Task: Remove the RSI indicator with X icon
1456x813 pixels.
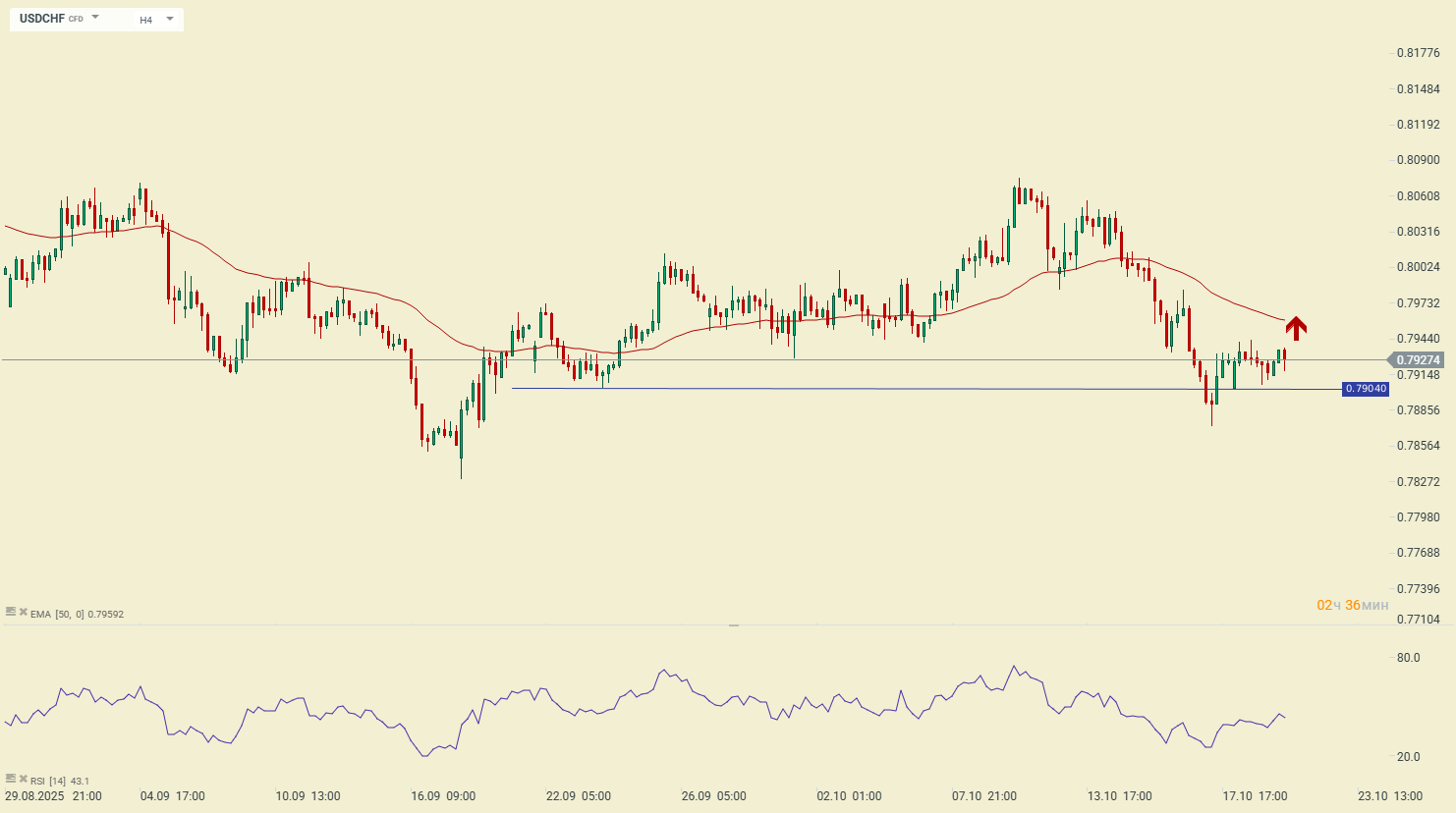Action: (23, 780)
